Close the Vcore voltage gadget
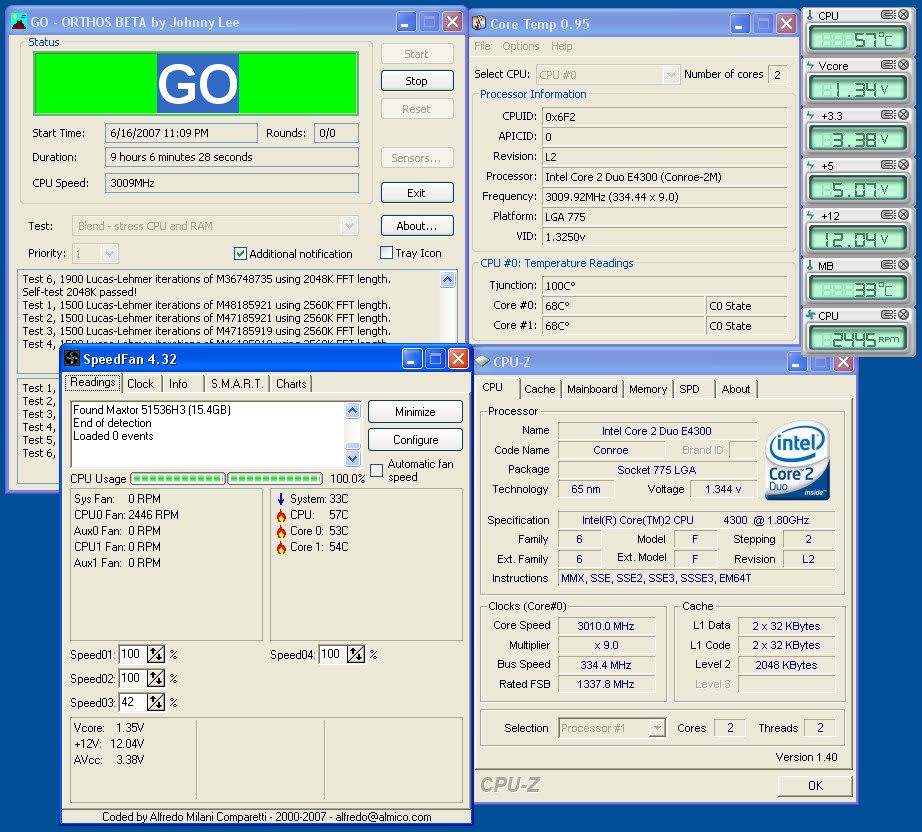 click(904, 65)
